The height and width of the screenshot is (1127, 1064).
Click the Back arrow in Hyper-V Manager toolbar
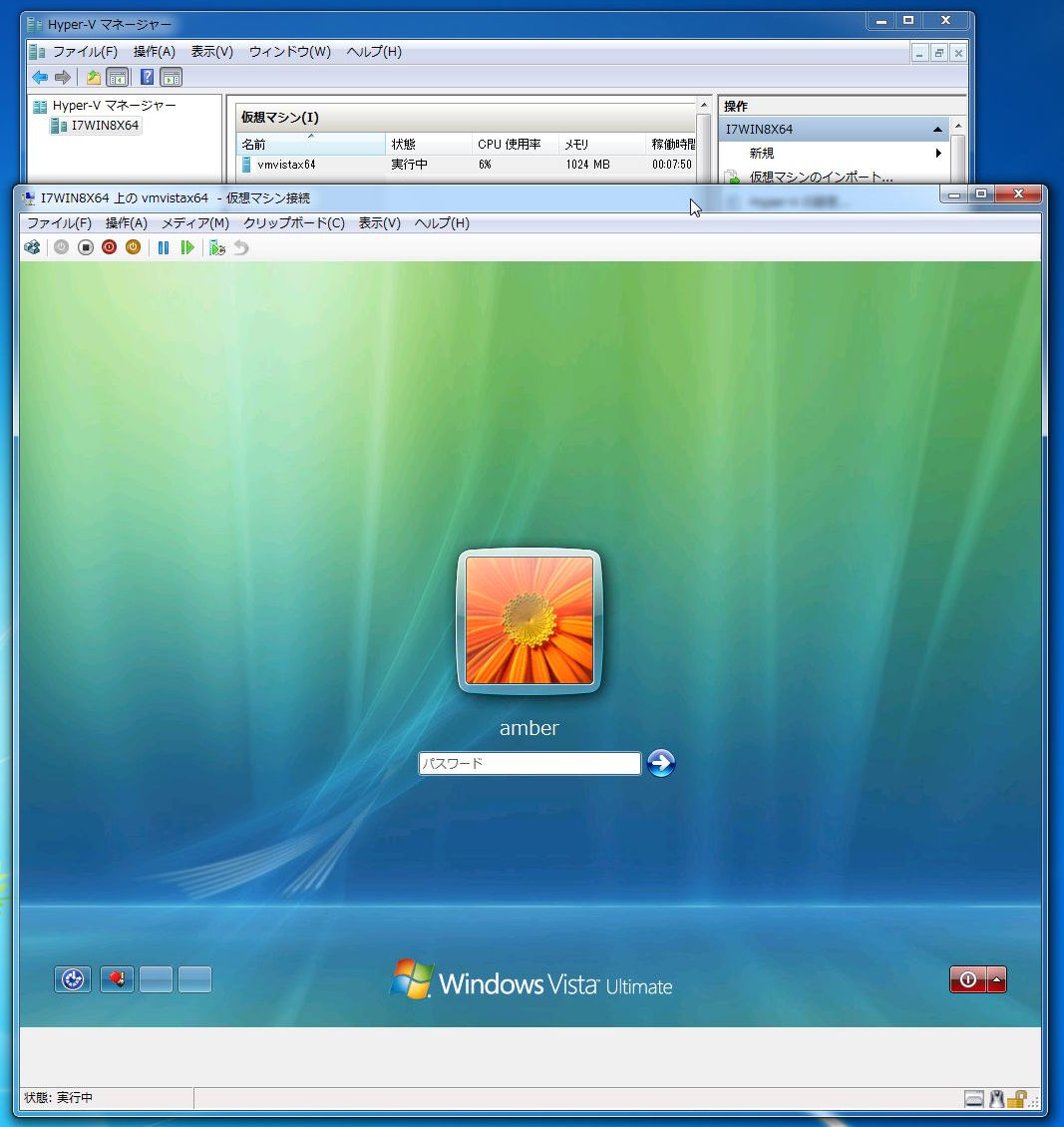[x=40, y=77]
